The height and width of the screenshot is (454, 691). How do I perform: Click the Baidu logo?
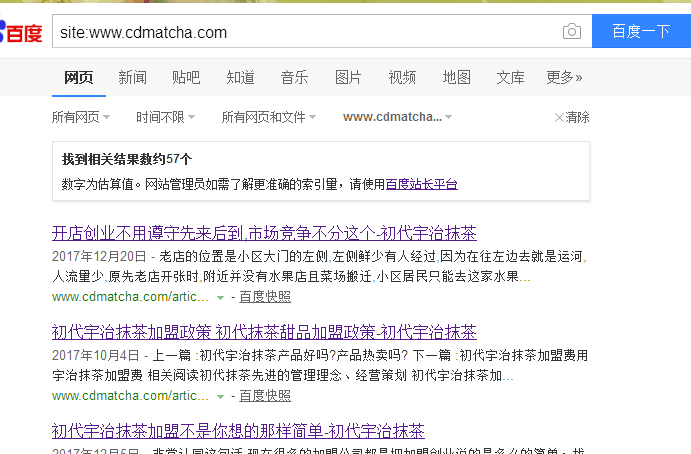pyautogui.click(x=21, y=32)
